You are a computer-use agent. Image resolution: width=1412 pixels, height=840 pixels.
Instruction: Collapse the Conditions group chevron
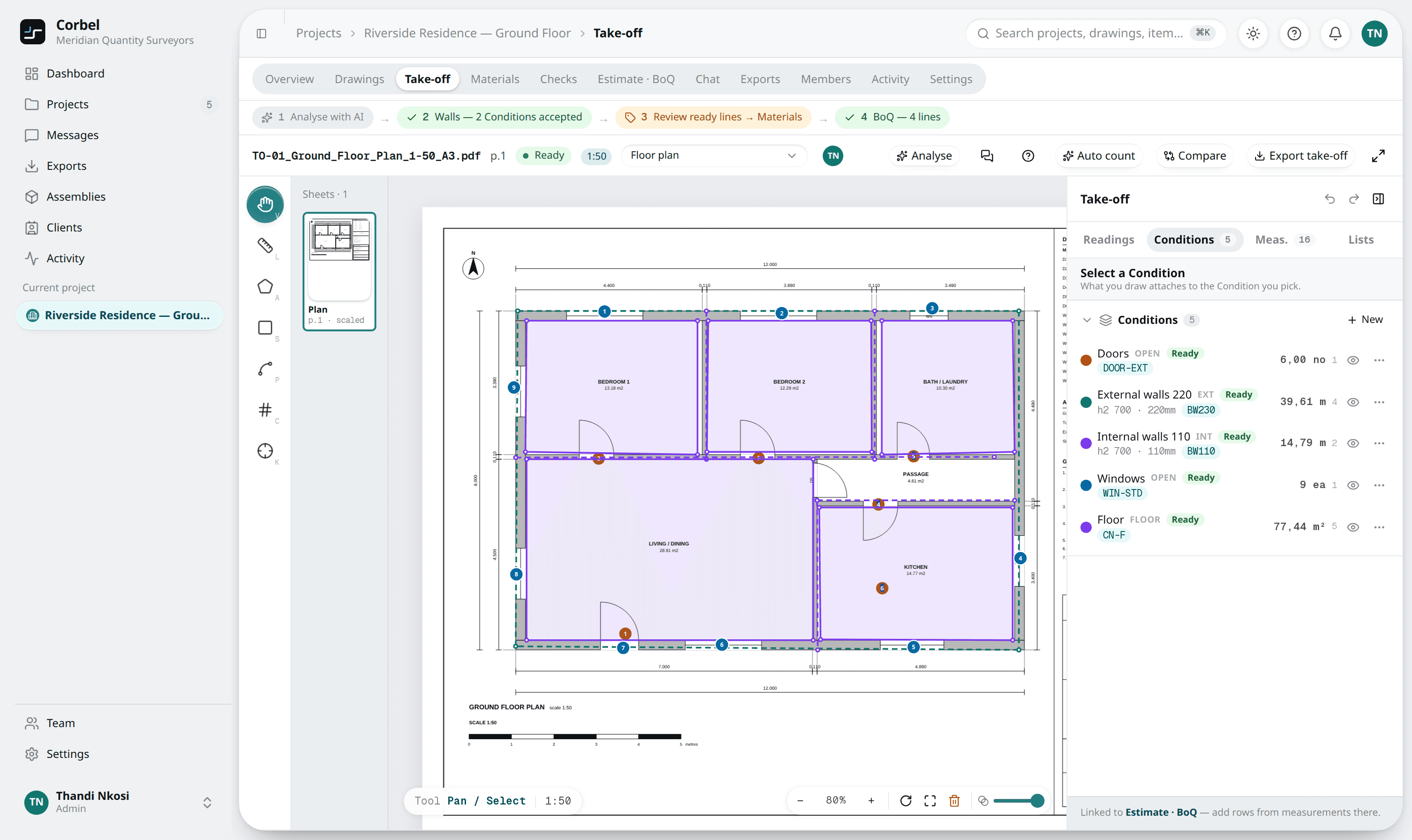point(1087,320)
